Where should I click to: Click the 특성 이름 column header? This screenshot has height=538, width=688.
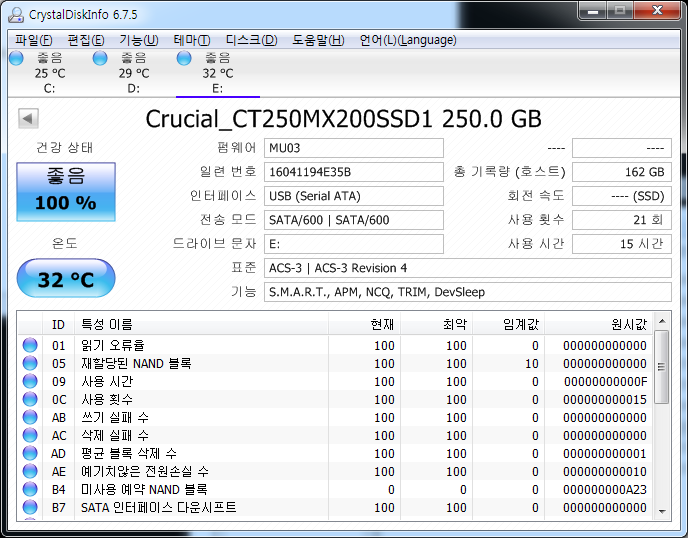point(201,324)
